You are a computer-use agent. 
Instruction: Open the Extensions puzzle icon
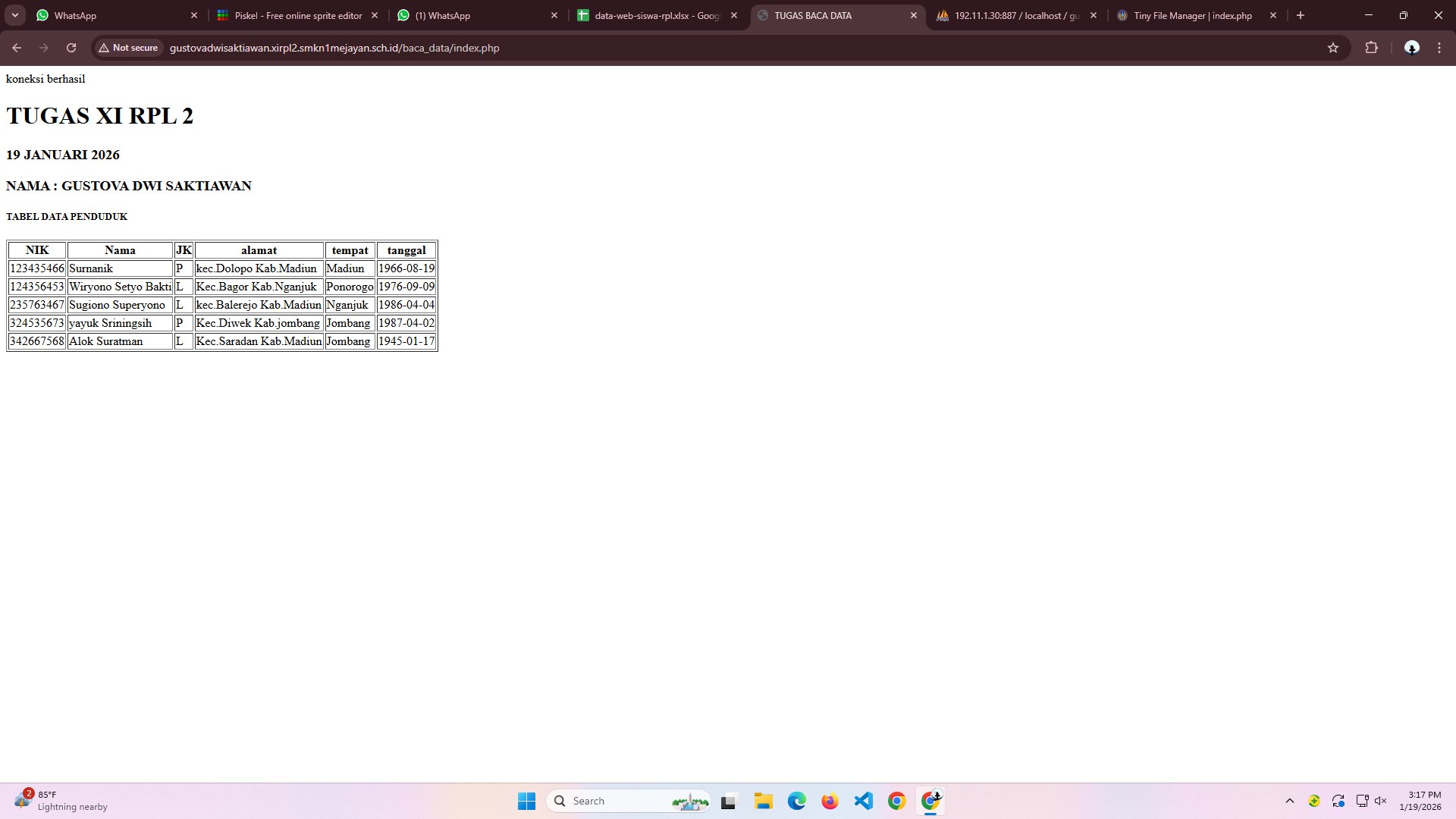pos(1371,48)
